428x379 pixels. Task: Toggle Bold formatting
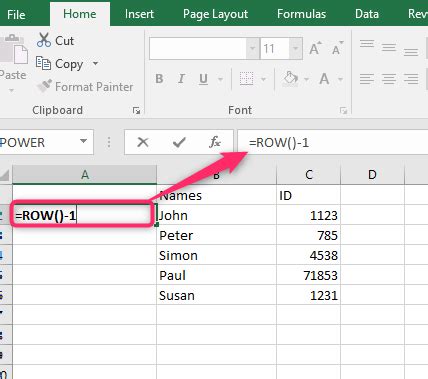pyautogui.click(x=159, y=79)
